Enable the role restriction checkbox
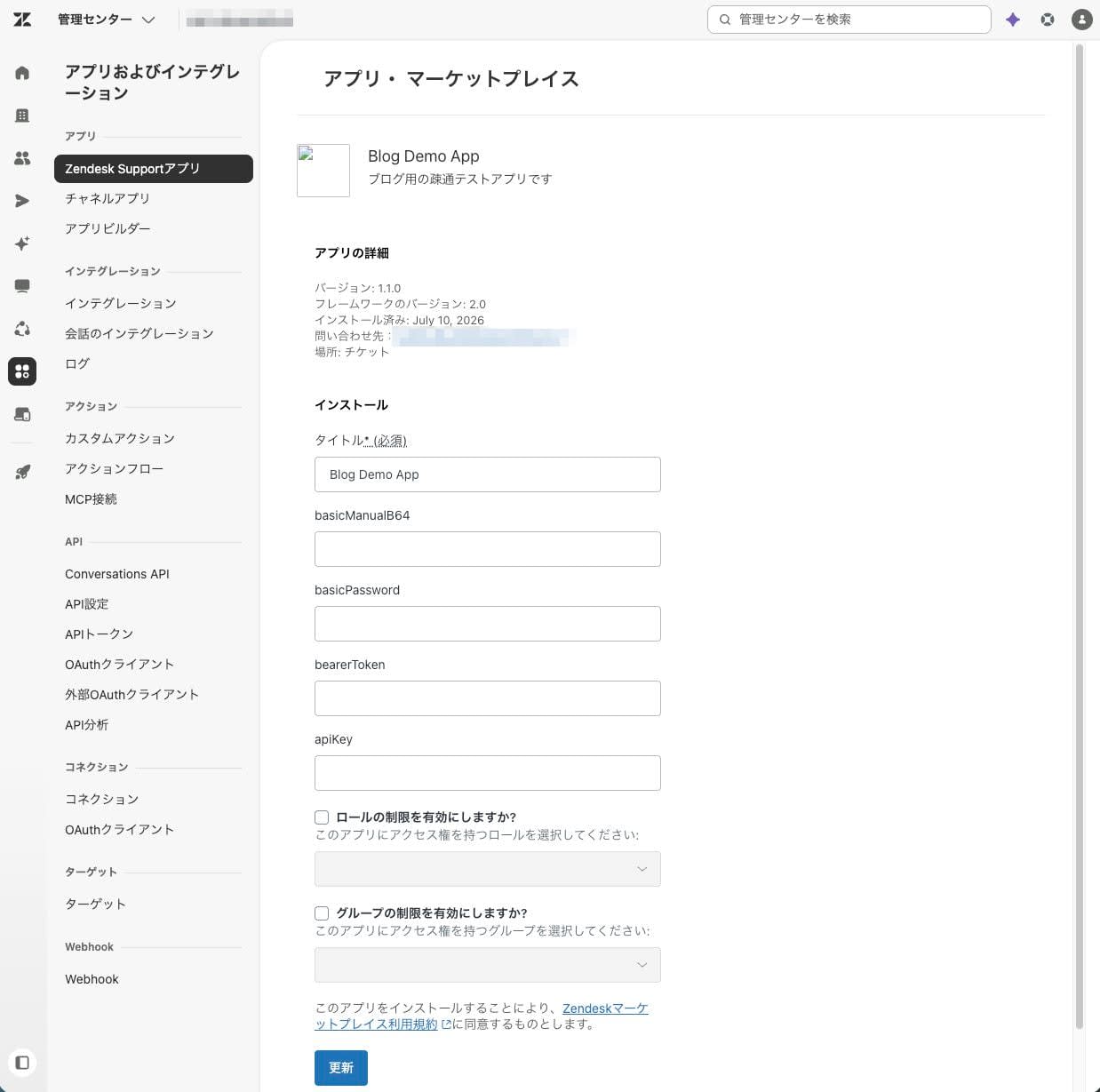Image resolution: width=1100 pixels, height=1092 pixels. (322, 817)
